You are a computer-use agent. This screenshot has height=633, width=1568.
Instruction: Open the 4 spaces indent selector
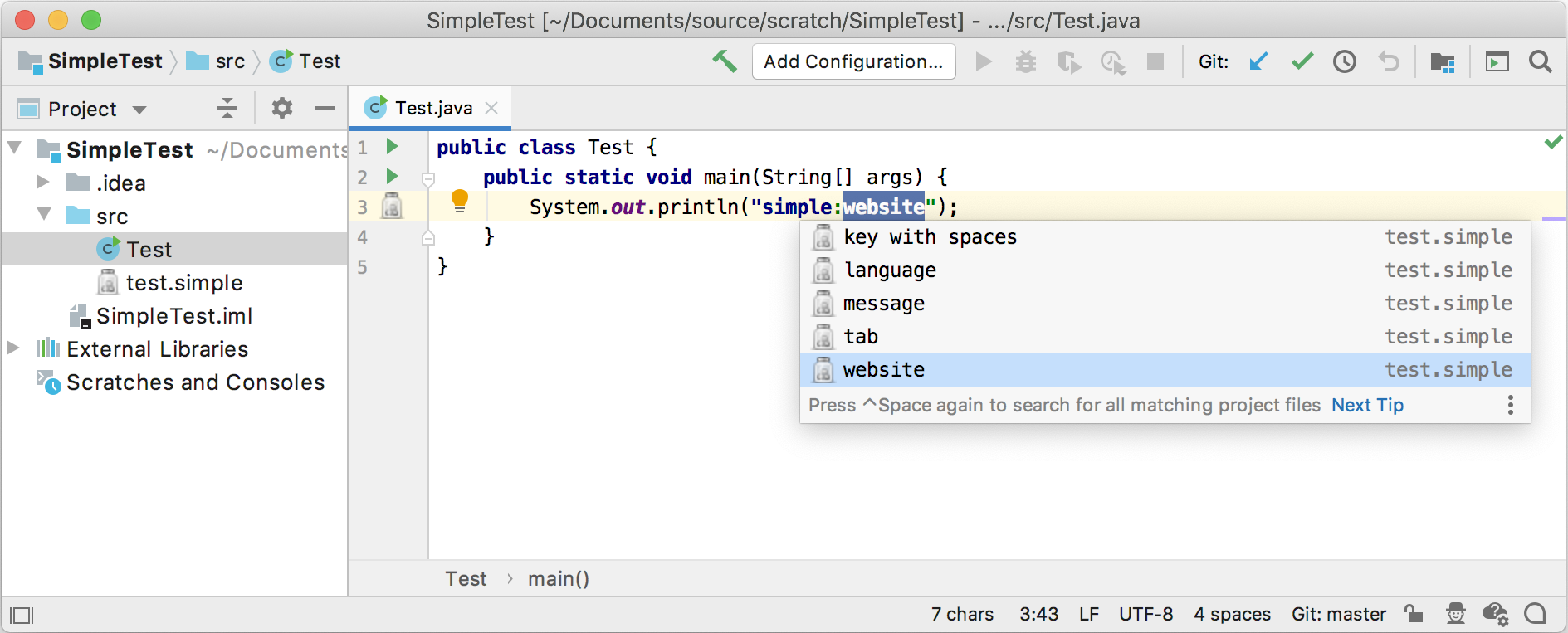coord(1232,614)
